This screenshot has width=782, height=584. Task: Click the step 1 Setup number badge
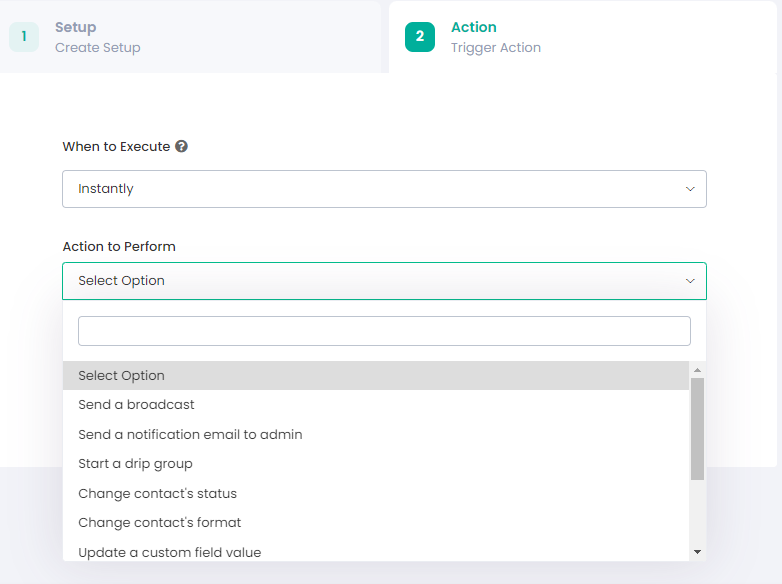[24, 36]
